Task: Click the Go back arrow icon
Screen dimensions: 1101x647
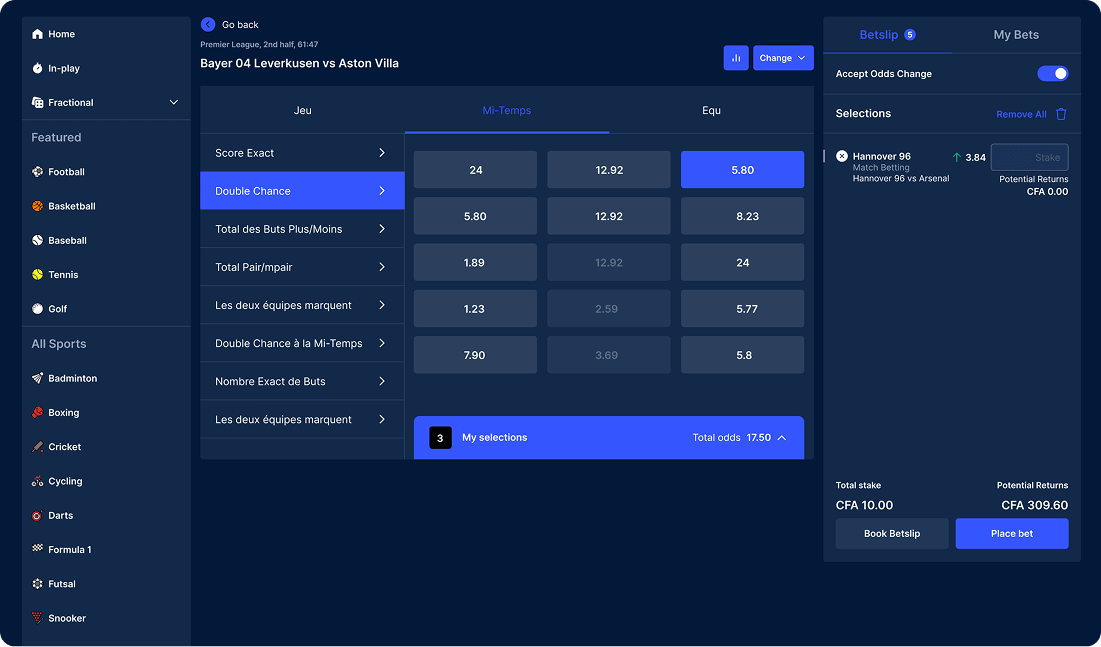Action: click(208, 24)
